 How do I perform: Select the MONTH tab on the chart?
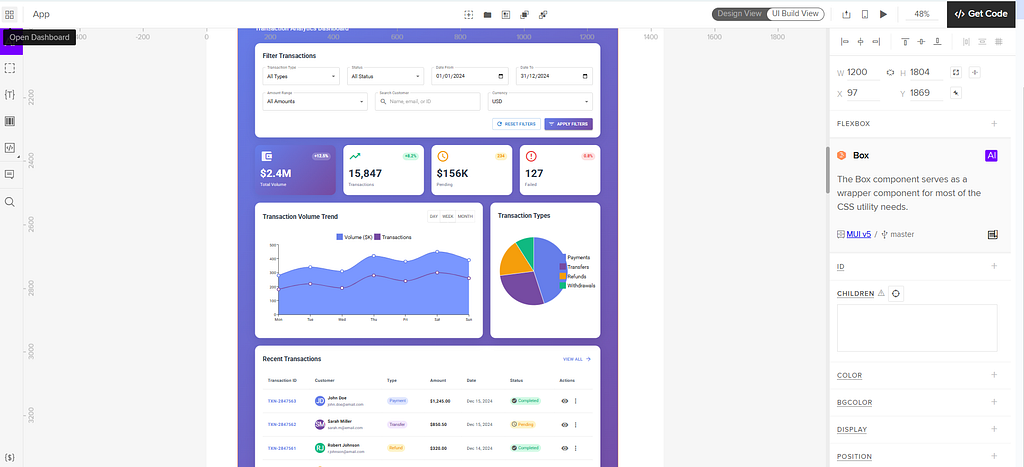[x=465, y=217]
